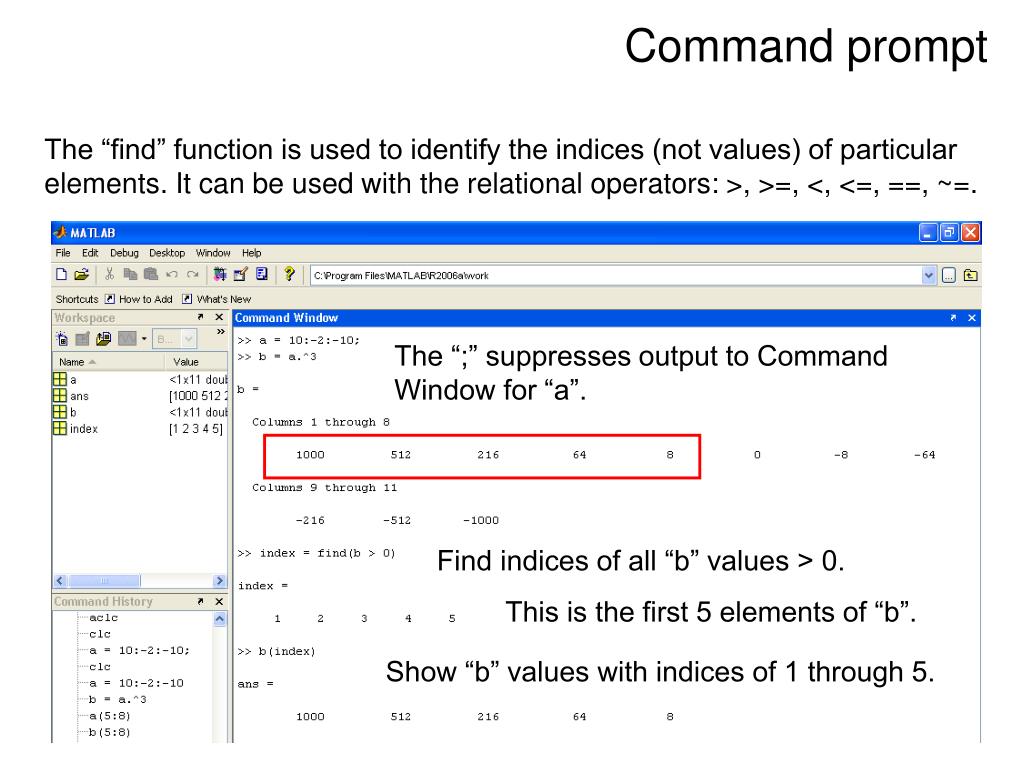Click the Undo arrow icon

pyautogui.click(x=172, y=275)
